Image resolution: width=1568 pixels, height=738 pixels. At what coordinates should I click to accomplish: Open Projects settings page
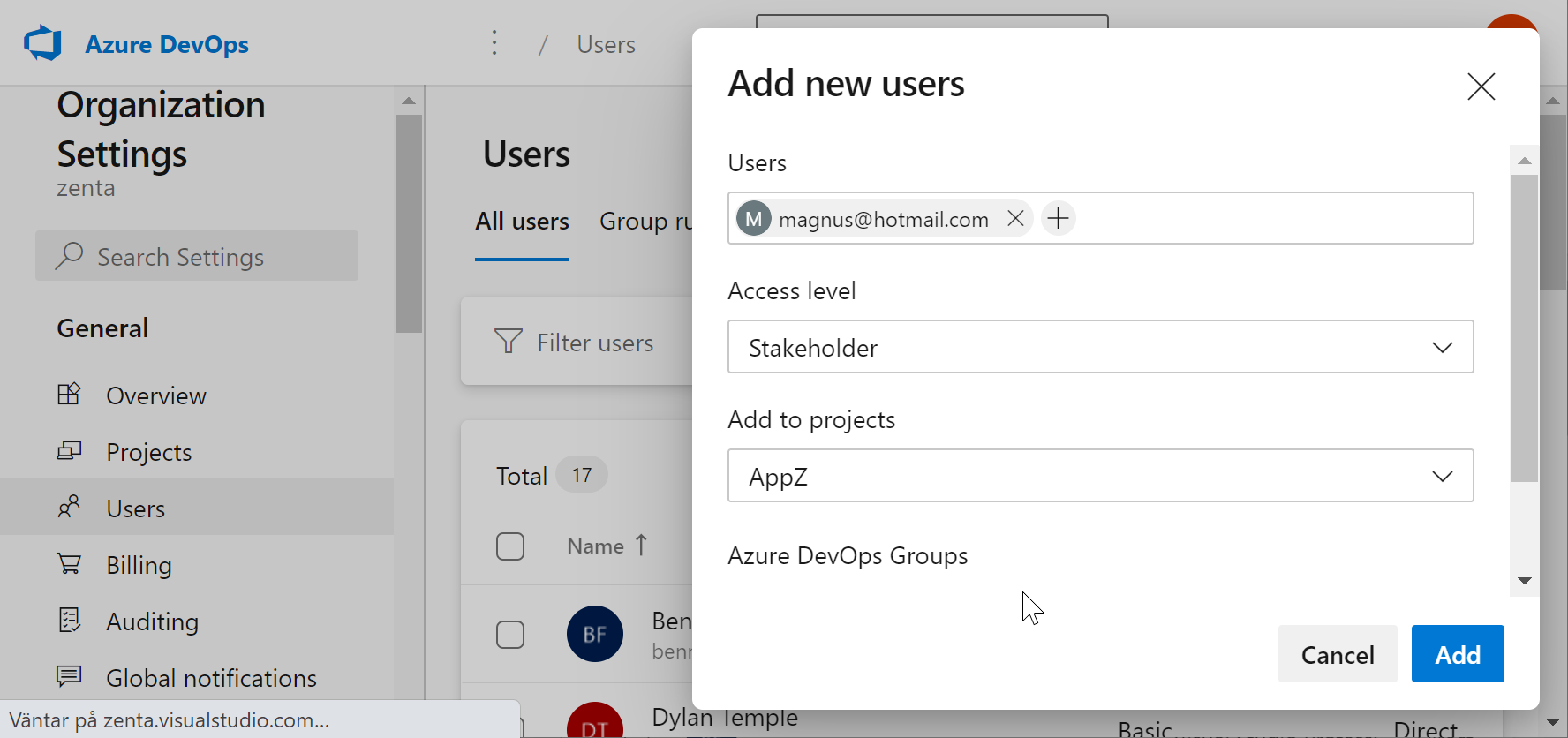point(197,451)
